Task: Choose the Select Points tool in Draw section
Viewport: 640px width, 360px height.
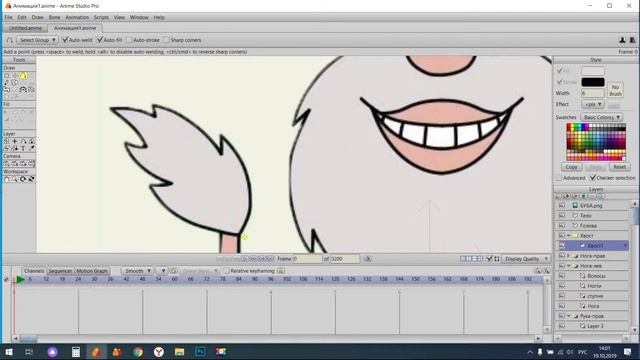Action: click(7, 76)
